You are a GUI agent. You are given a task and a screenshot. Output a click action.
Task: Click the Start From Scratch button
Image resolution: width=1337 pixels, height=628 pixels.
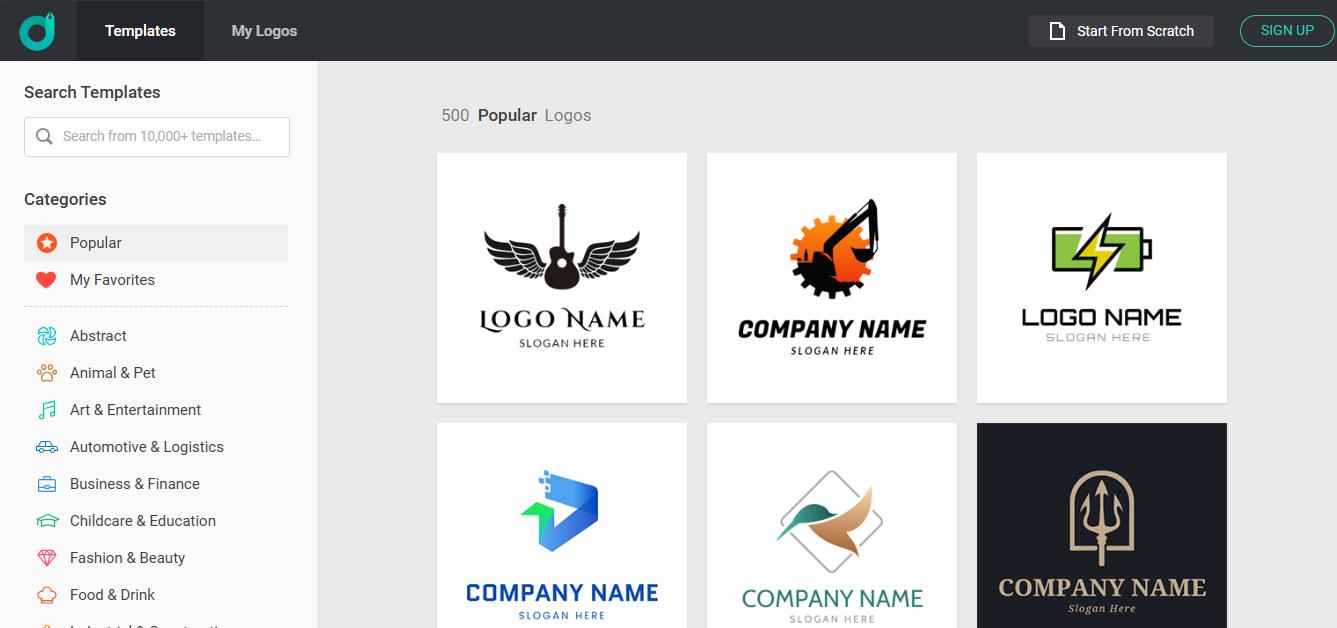click(x=1121, y=31)
